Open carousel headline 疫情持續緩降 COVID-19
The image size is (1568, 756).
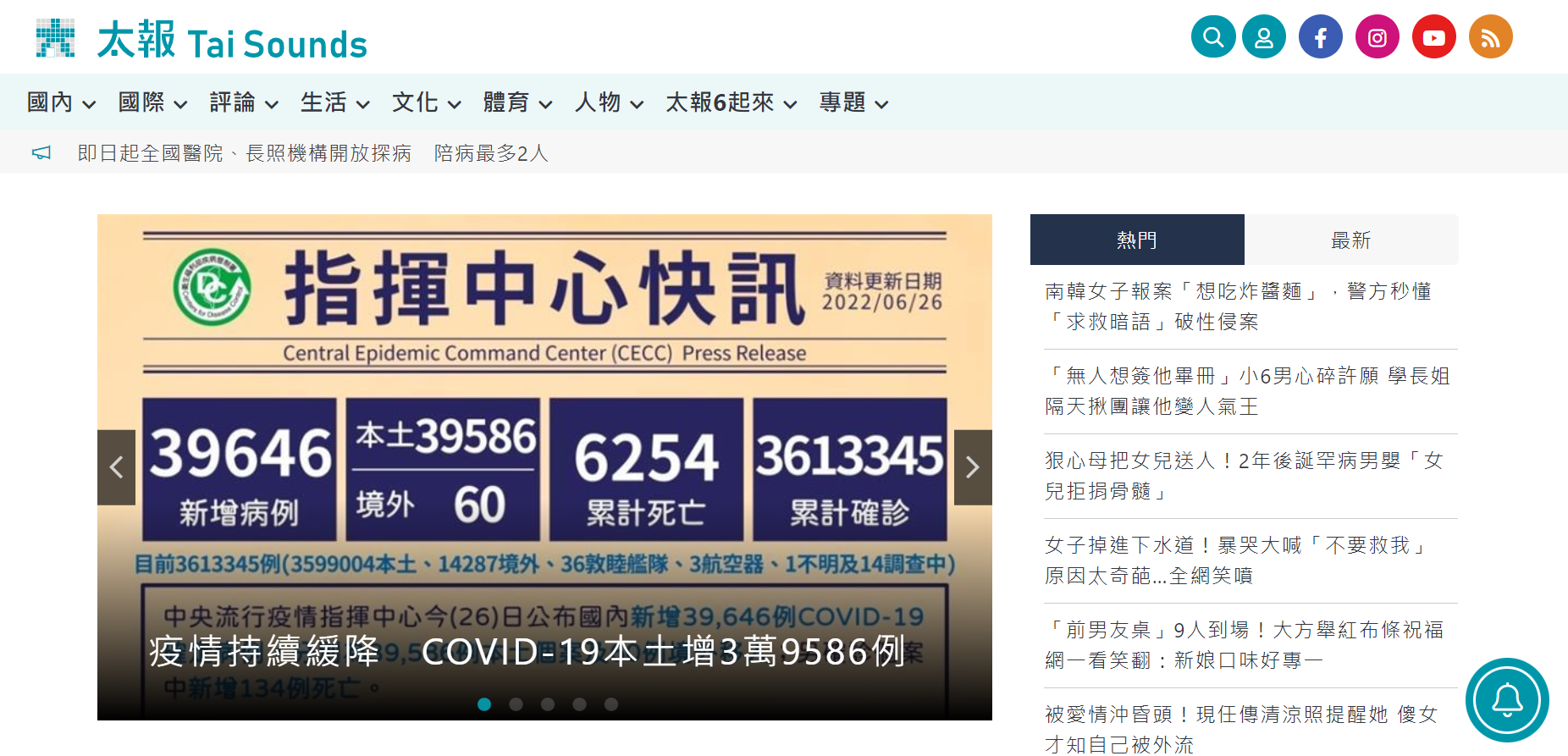coord(527,651)
